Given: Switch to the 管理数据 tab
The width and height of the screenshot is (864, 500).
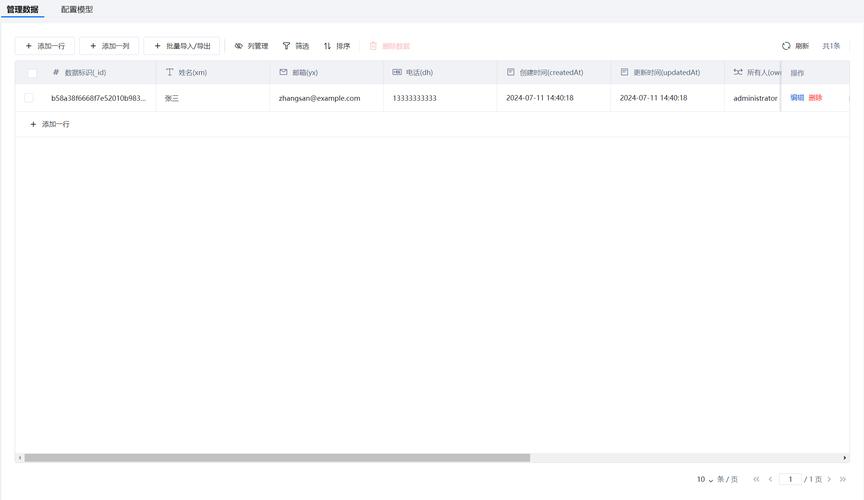Looking at the screenshot, I should [x=23, y=9].
